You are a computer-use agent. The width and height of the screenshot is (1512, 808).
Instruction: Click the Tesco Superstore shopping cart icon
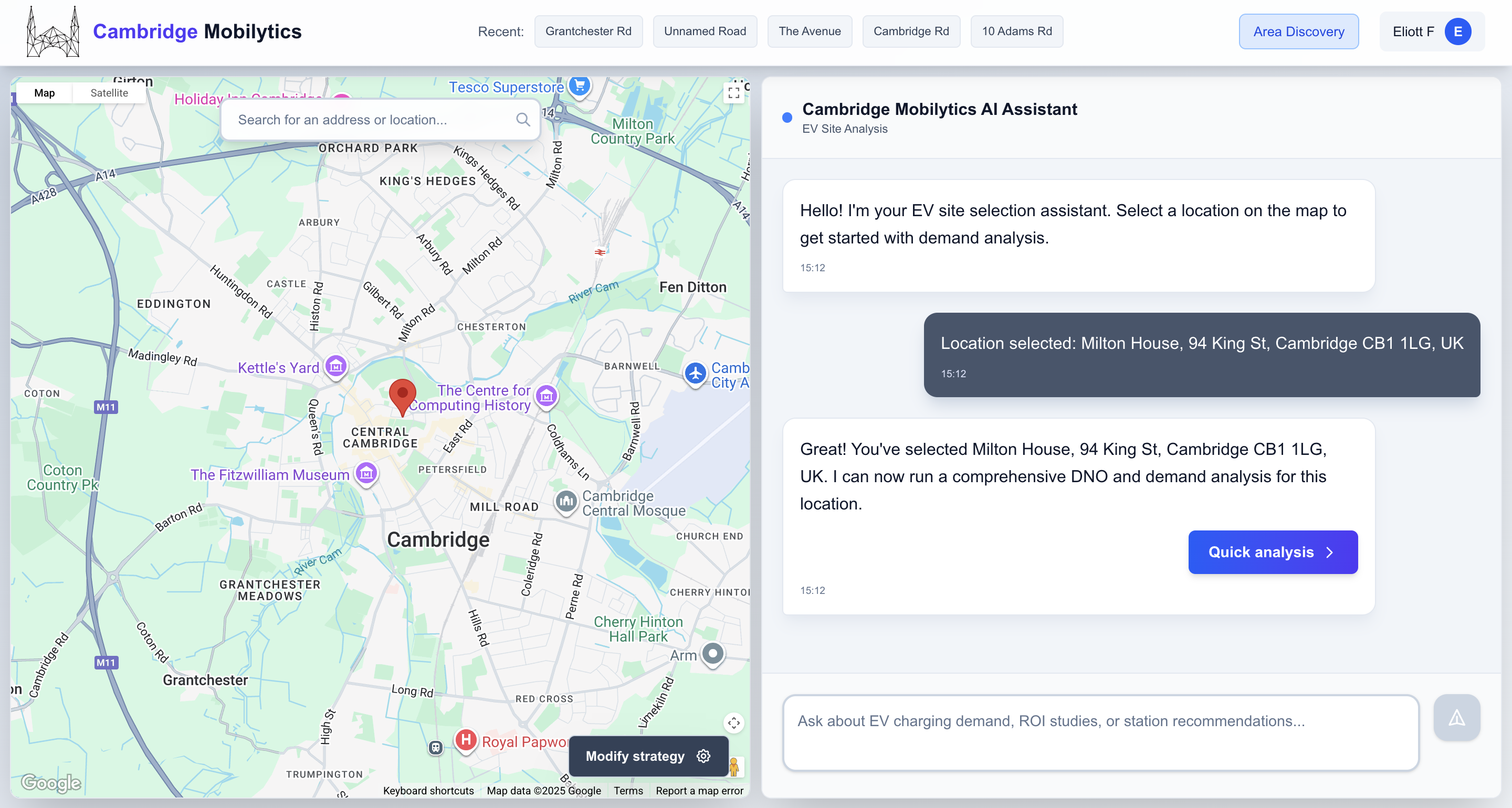click(x=579, y=86)
